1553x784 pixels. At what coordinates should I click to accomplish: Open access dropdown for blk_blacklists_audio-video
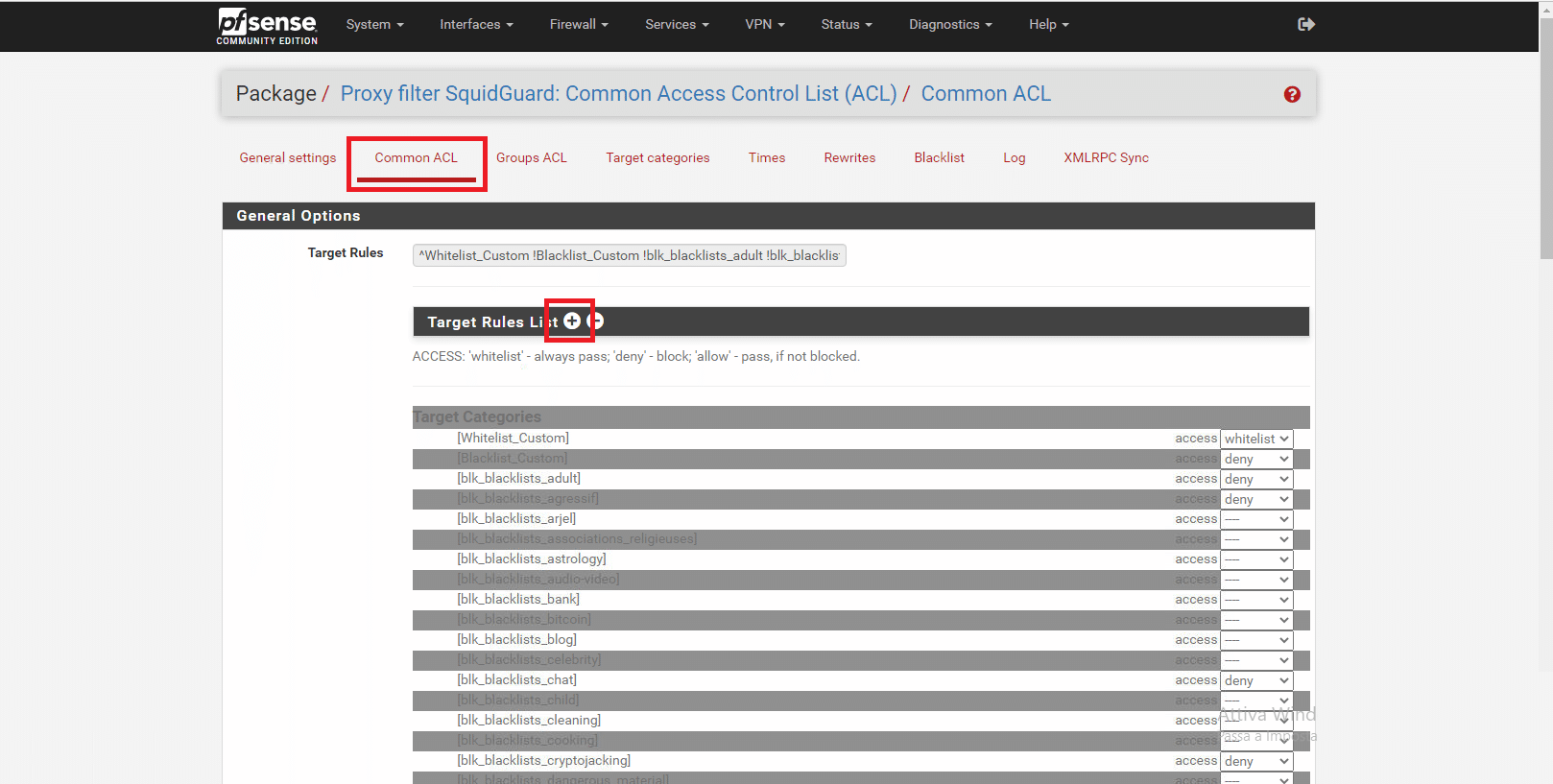1256,580
